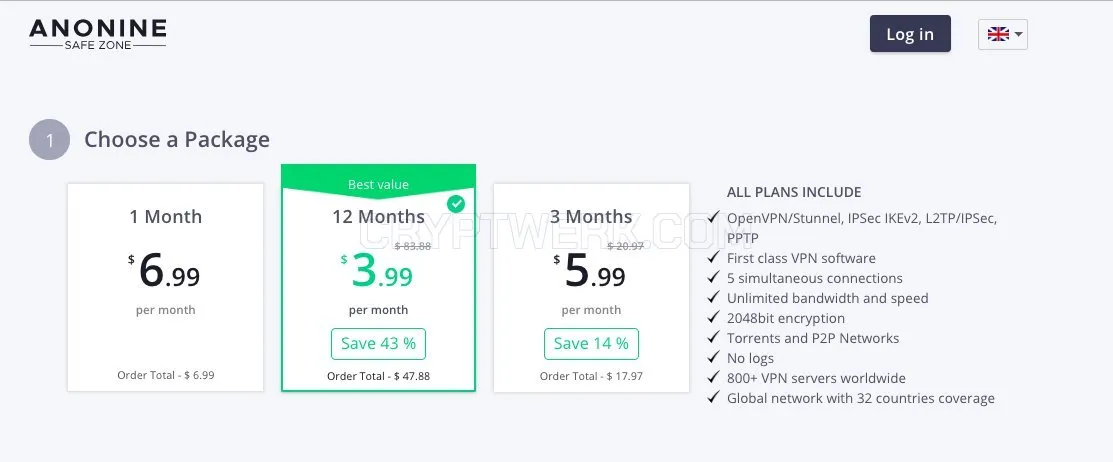The width and height of the screenshot is (1113, 462).
Task: Click checkmark beside Torrents and P2P Networks
Action: pyautogui.click(x=714, y=338)
